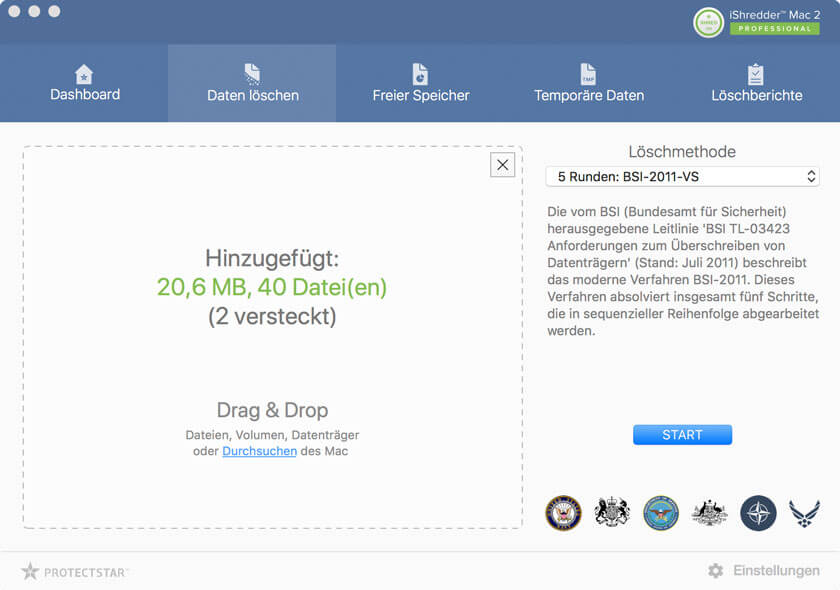Click the Löschberichte clipboard icon
840x590 pixels.
pos(756,74)
